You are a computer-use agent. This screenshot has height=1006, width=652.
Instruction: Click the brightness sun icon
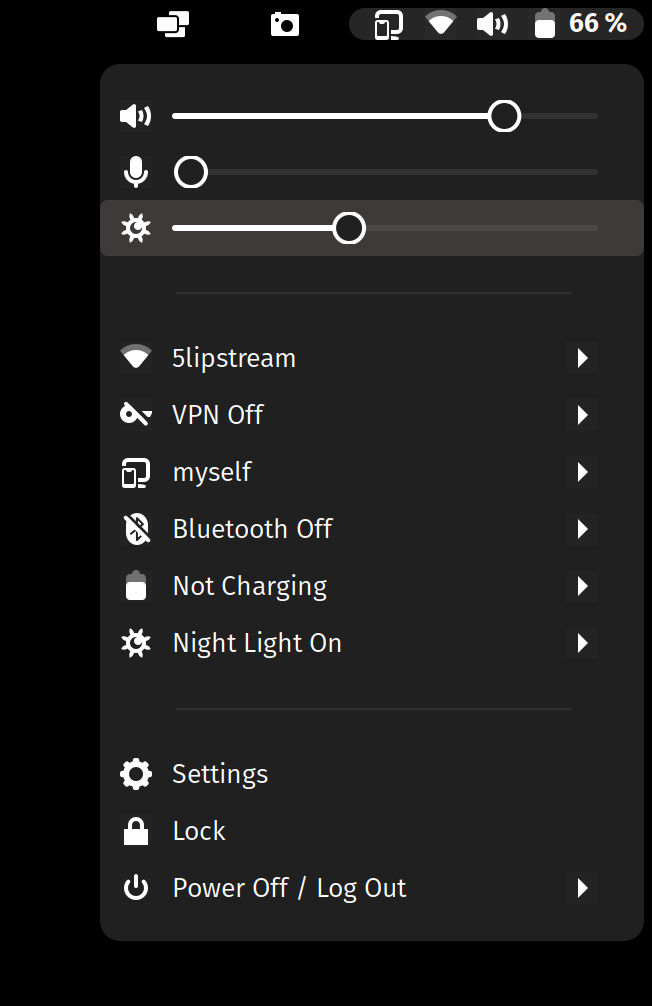pos(136,227)
